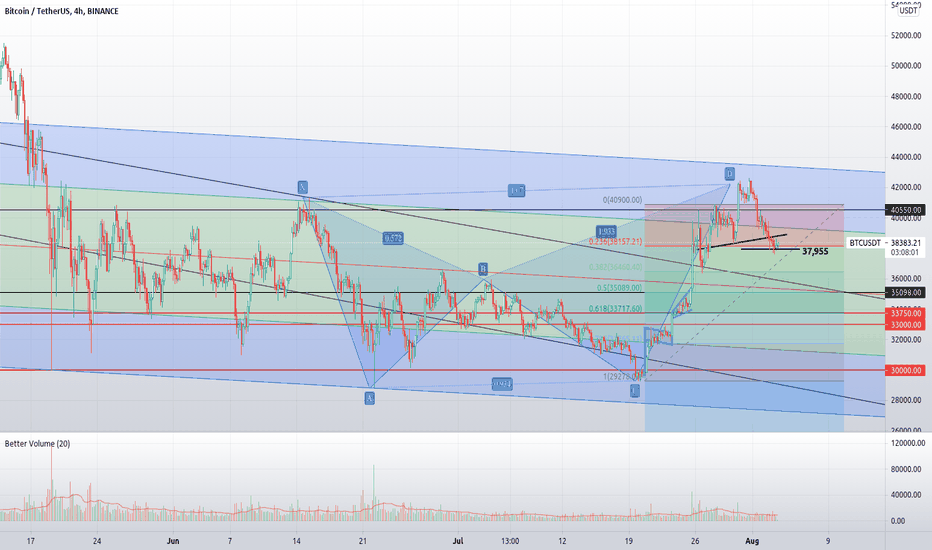Click the 35098.00 horizontal line price tag
932x550 pixels.
(906, 293)
